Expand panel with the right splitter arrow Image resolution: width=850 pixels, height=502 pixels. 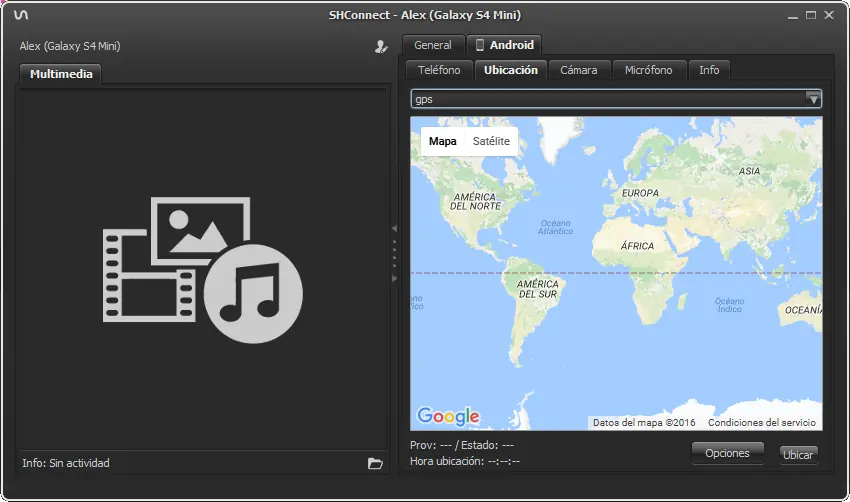click(x=394, y=278)
